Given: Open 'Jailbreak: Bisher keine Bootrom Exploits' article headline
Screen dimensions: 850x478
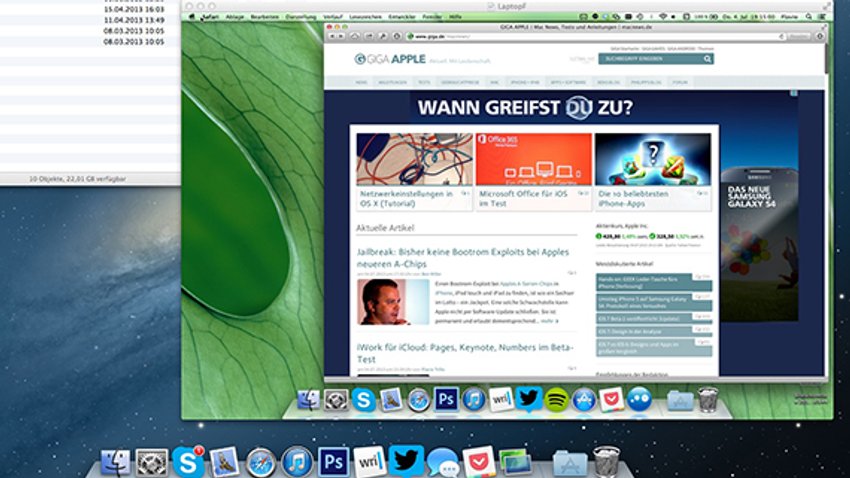Looking at the screenshot, I should (463, 258).
